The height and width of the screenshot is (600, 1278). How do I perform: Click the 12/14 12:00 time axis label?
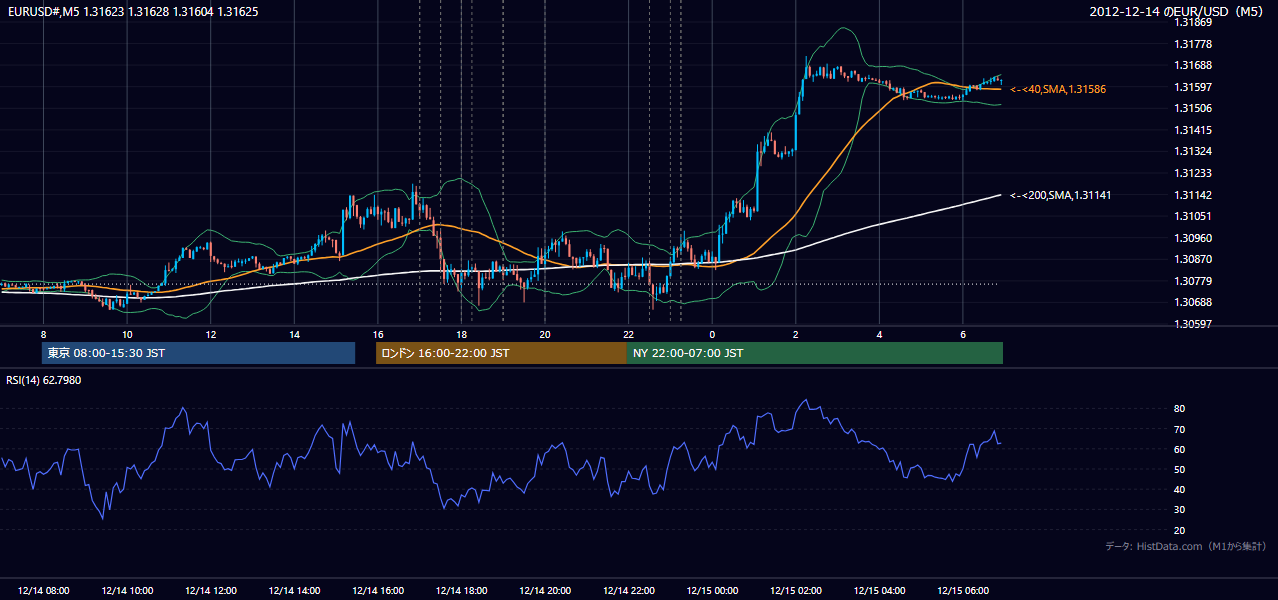[x=211, y=591]
